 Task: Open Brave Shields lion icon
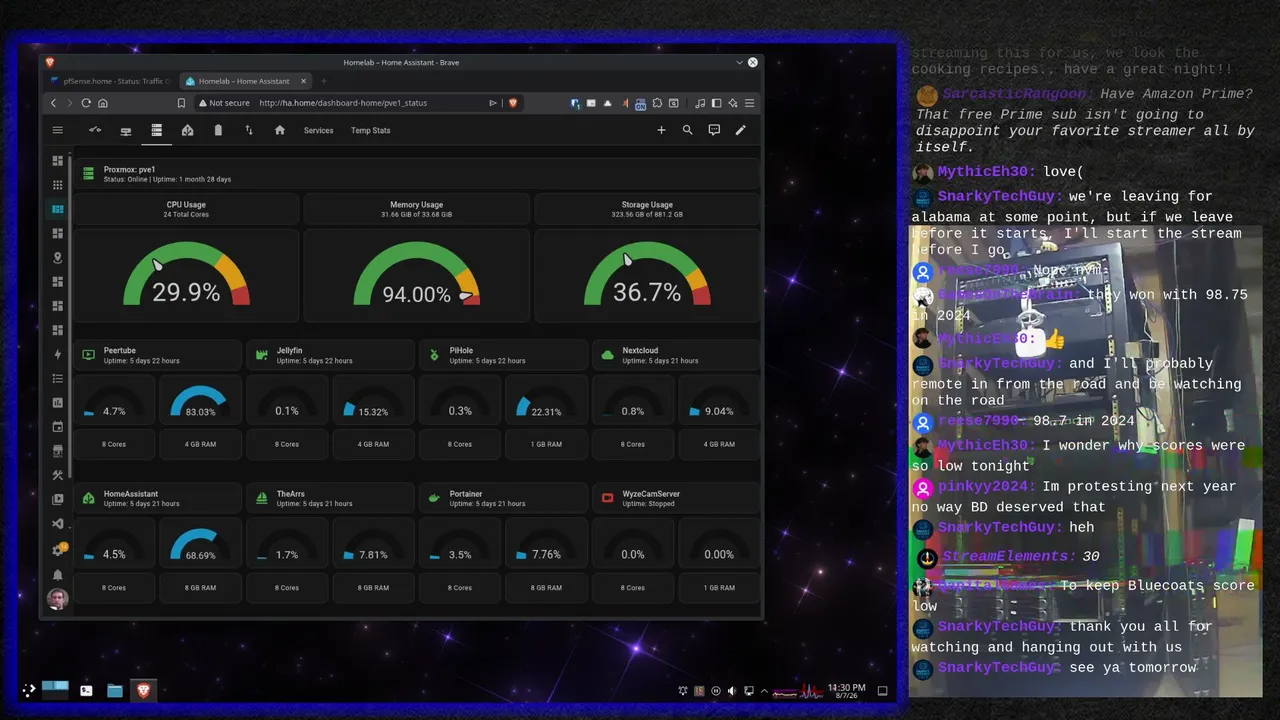point(513,103)
